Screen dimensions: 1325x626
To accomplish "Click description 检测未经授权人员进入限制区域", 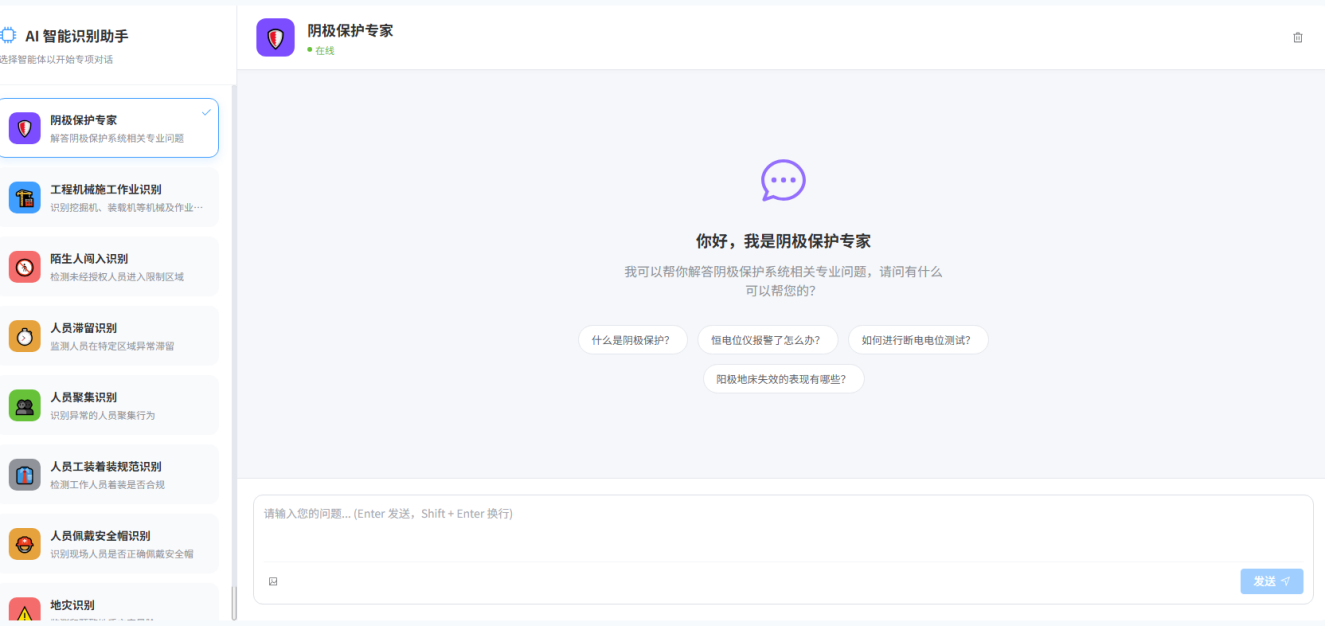I will (x=117, y=277).
